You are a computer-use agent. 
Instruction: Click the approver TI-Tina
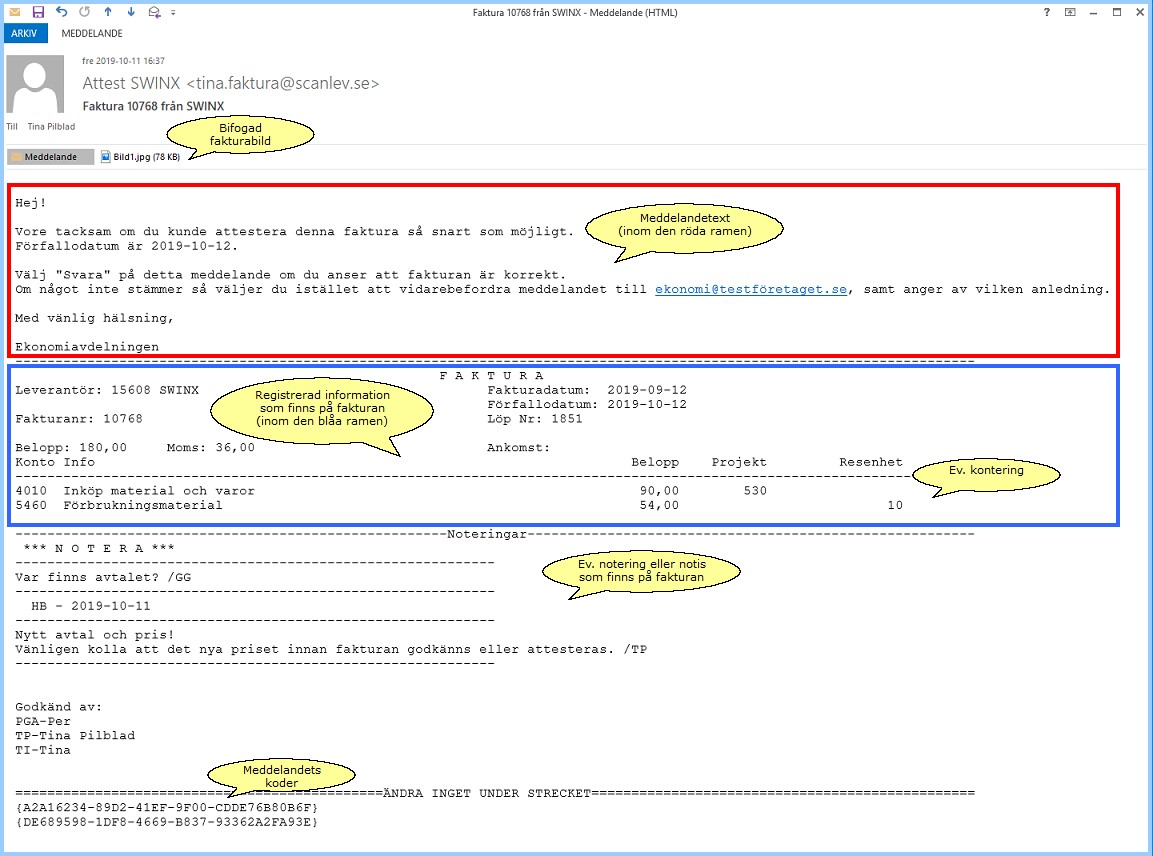pos(43,750)
